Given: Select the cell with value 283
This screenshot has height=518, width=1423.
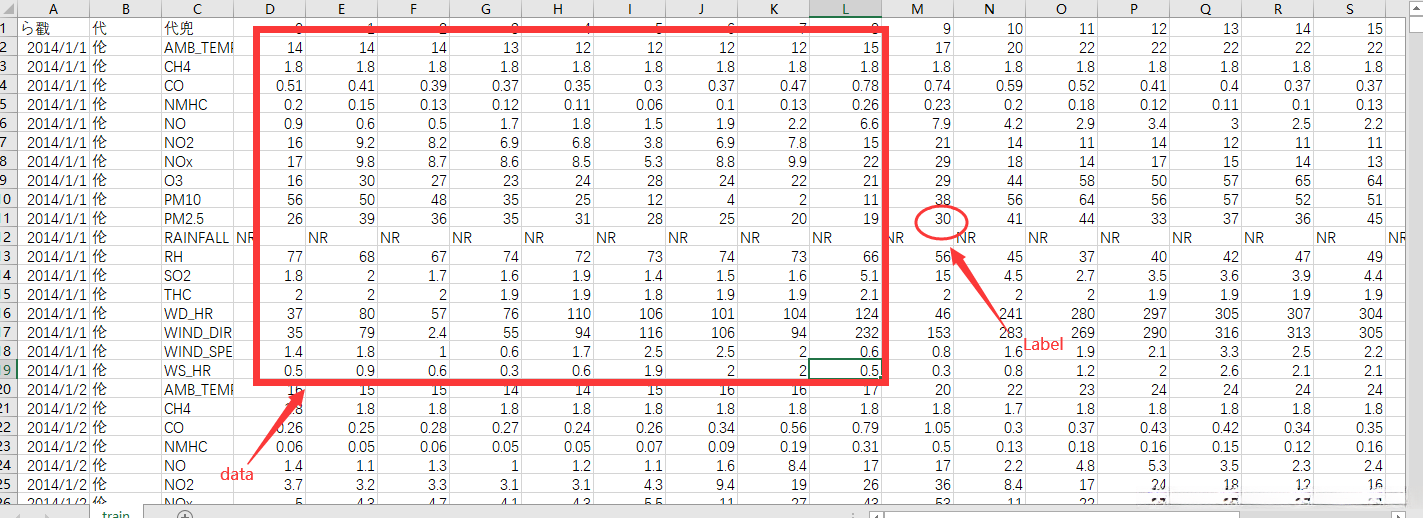Looking at the screenshot, I should 989,332.
